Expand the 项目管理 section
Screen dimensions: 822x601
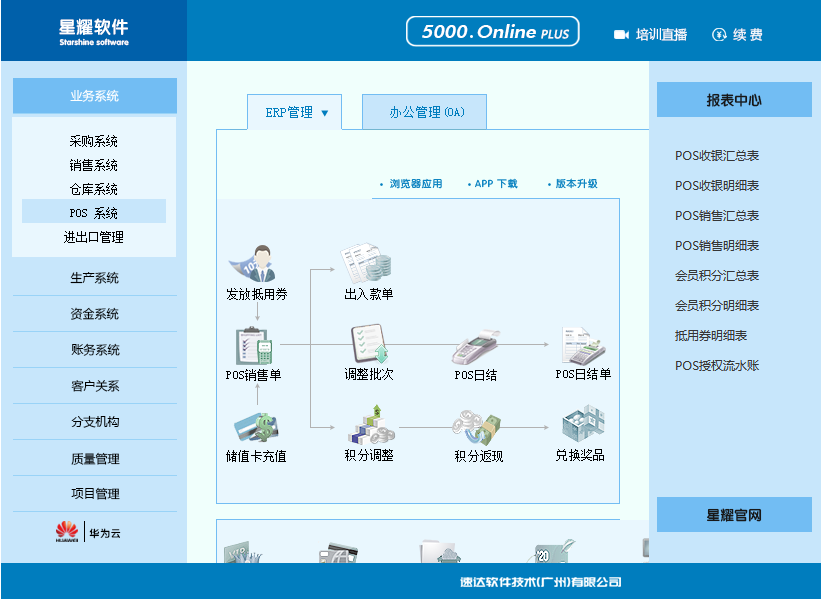(x=95, y=494)
